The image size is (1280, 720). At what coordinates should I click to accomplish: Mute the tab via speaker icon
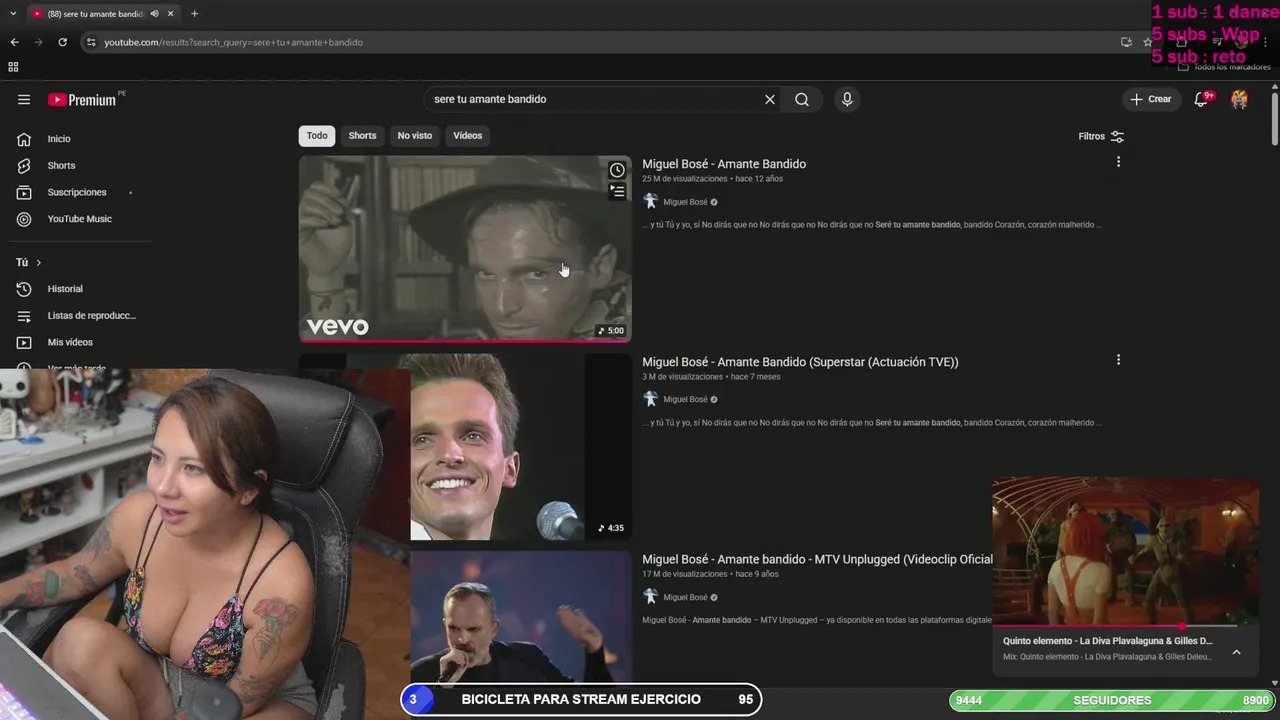tap(154, 14)
